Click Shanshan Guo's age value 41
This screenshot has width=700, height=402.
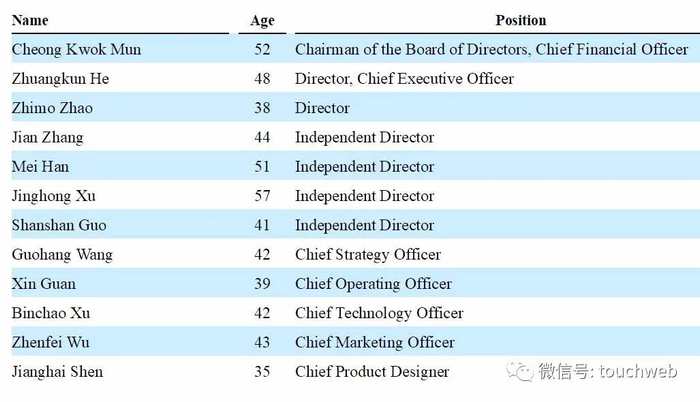tap(262, 225)
